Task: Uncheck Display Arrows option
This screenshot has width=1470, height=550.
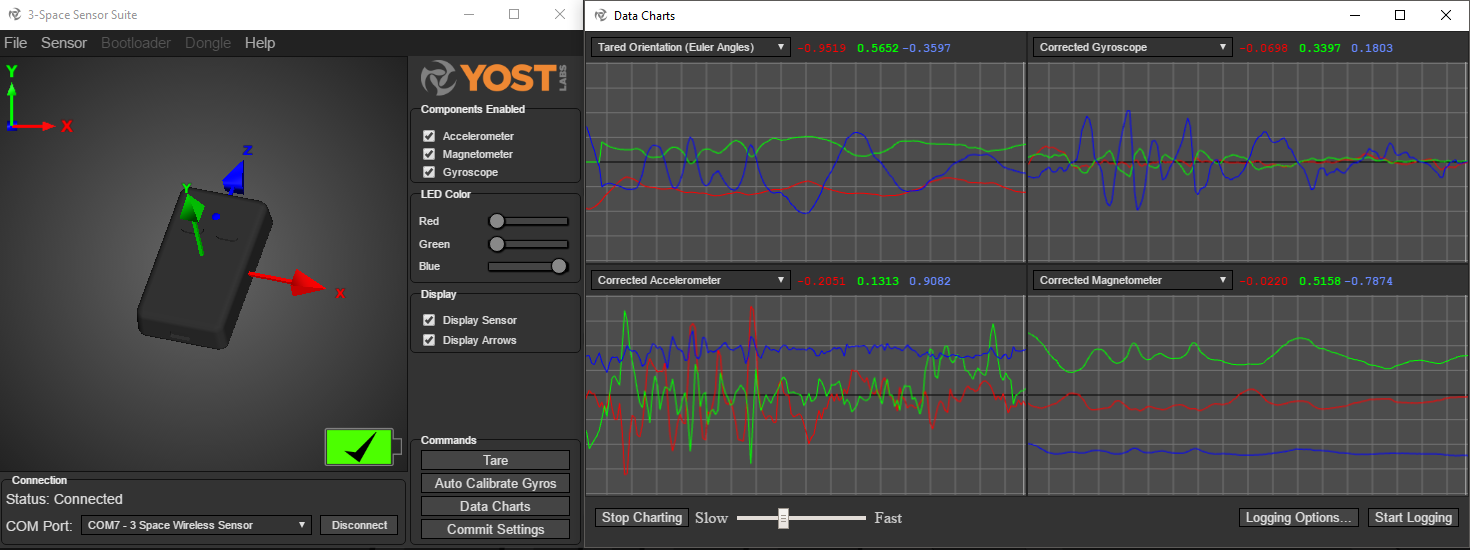Action: click(x=429, y=340)
